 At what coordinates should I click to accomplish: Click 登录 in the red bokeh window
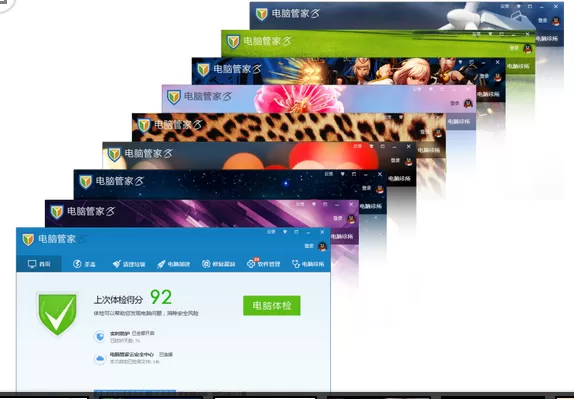pos(395,160)
